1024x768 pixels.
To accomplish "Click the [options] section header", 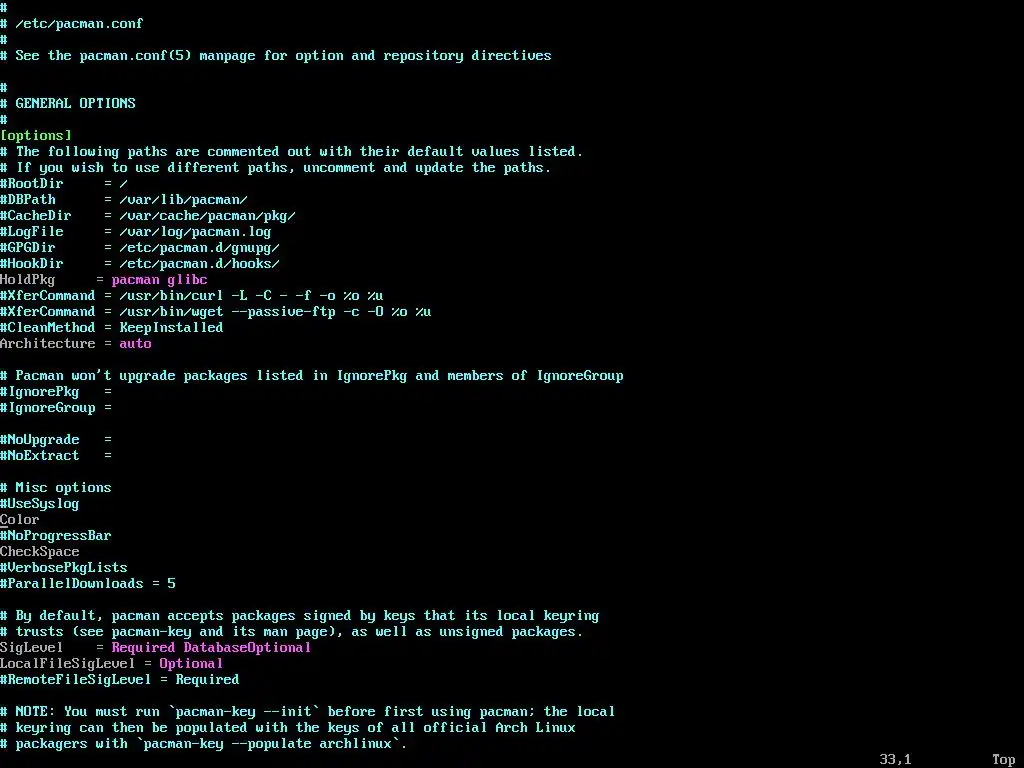I will (x=36, y=136).
